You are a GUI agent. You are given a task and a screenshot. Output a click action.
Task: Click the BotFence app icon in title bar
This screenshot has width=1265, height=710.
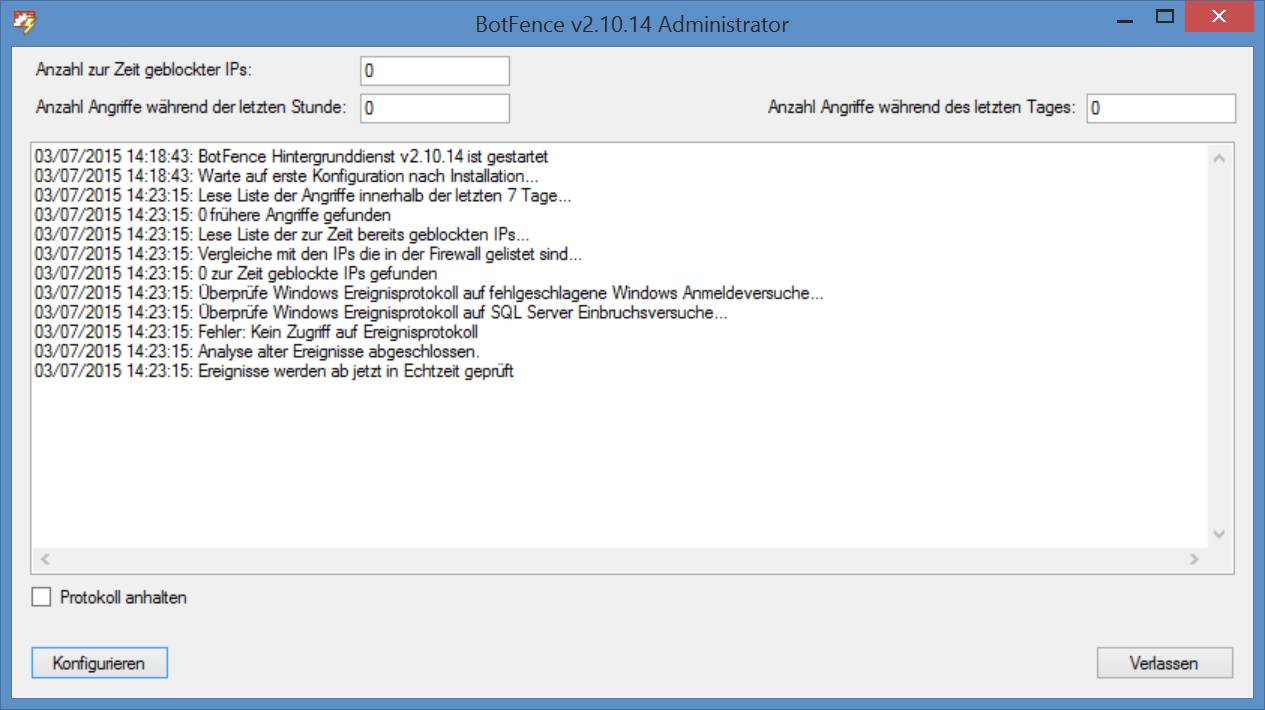click(23, 21)
